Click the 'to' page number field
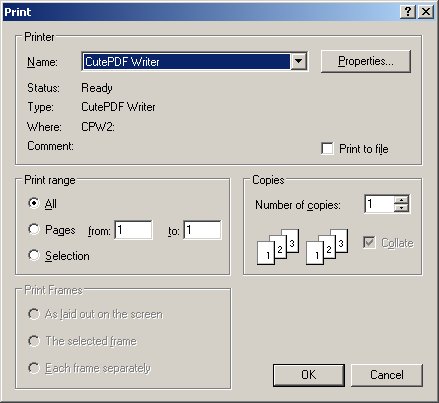The height and width of the screenshot is (403, 439). 202,230
